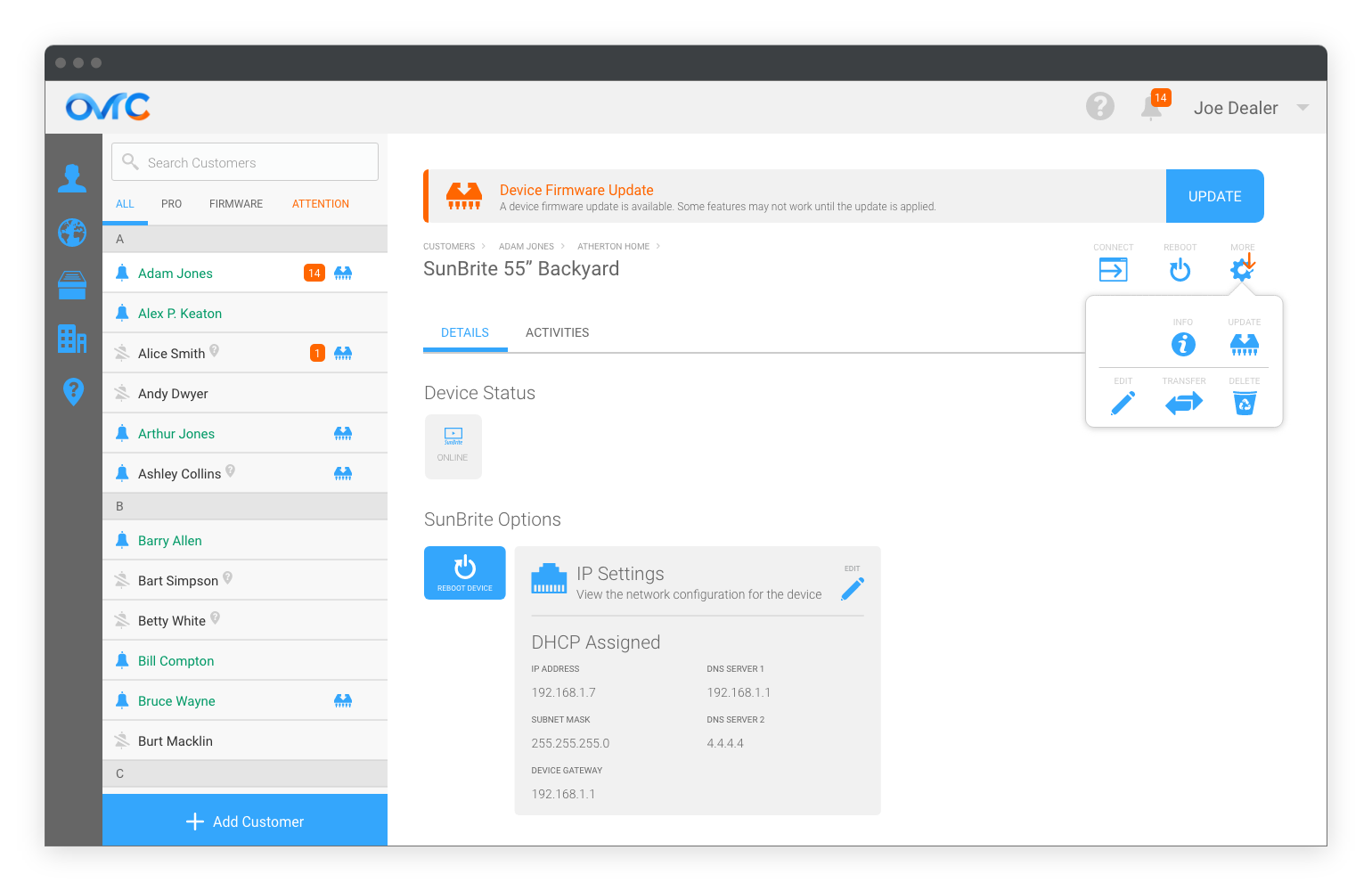Toggle notification bell for Arthur Jones
The height and width of the screenshot is (891, 1372).
click(122, 433)
